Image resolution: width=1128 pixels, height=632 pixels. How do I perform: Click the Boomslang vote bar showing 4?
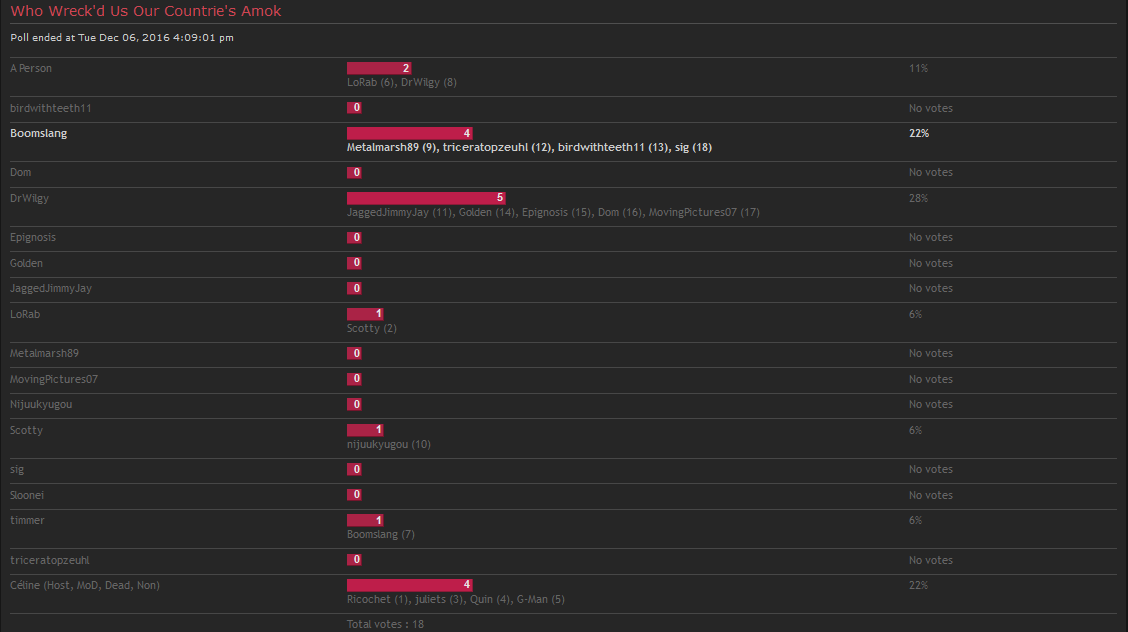pyautogui.click(x=409, y=133)
